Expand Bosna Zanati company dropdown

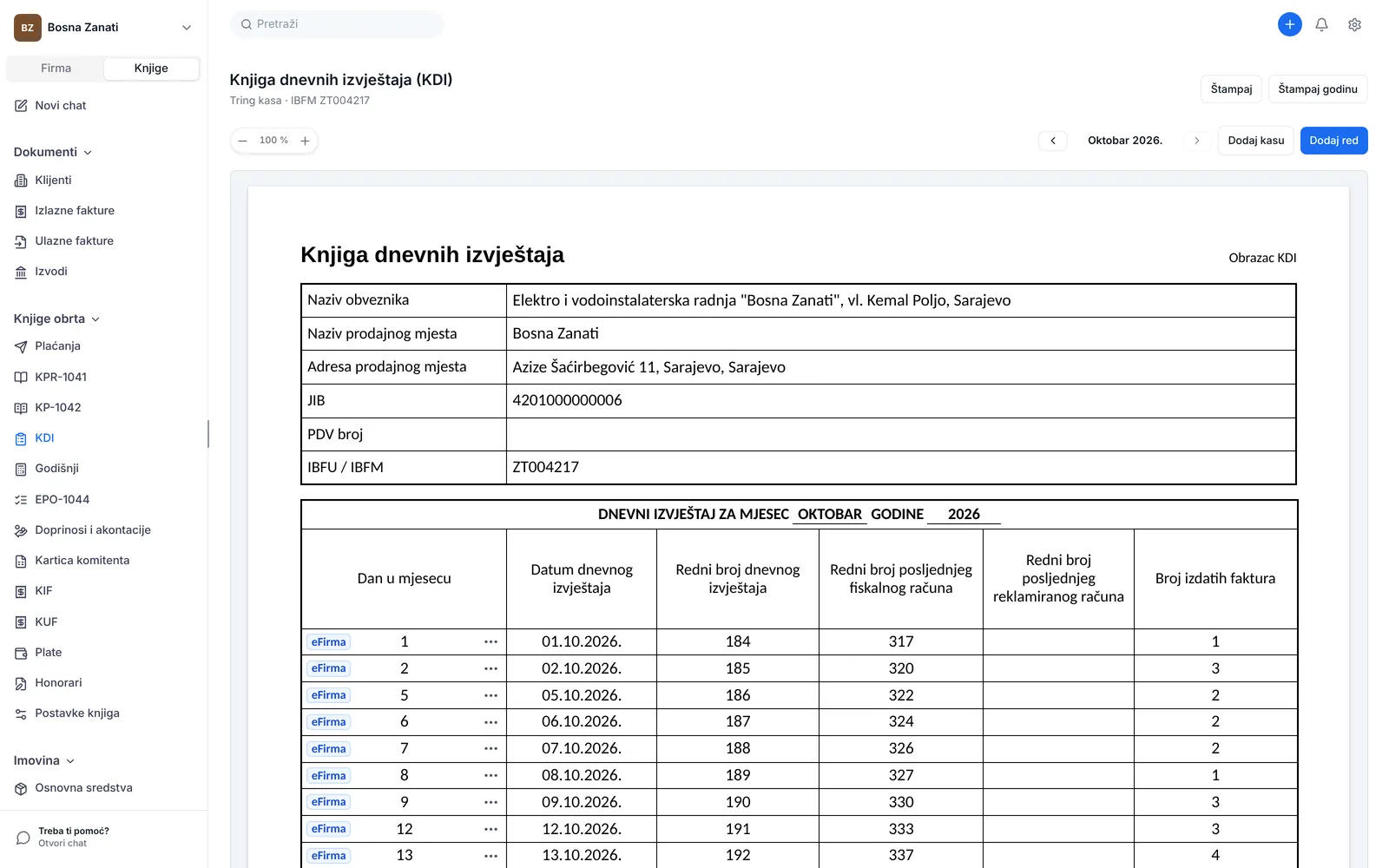tap(186, 28)
